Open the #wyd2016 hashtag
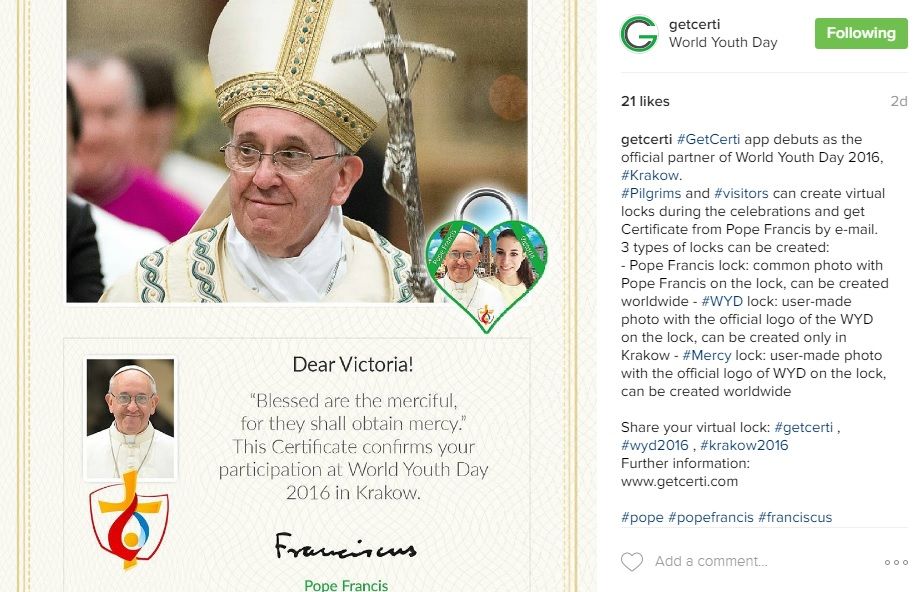Image resolution: width=915 pixels, height=592 pixels. [x=655, y=445]
